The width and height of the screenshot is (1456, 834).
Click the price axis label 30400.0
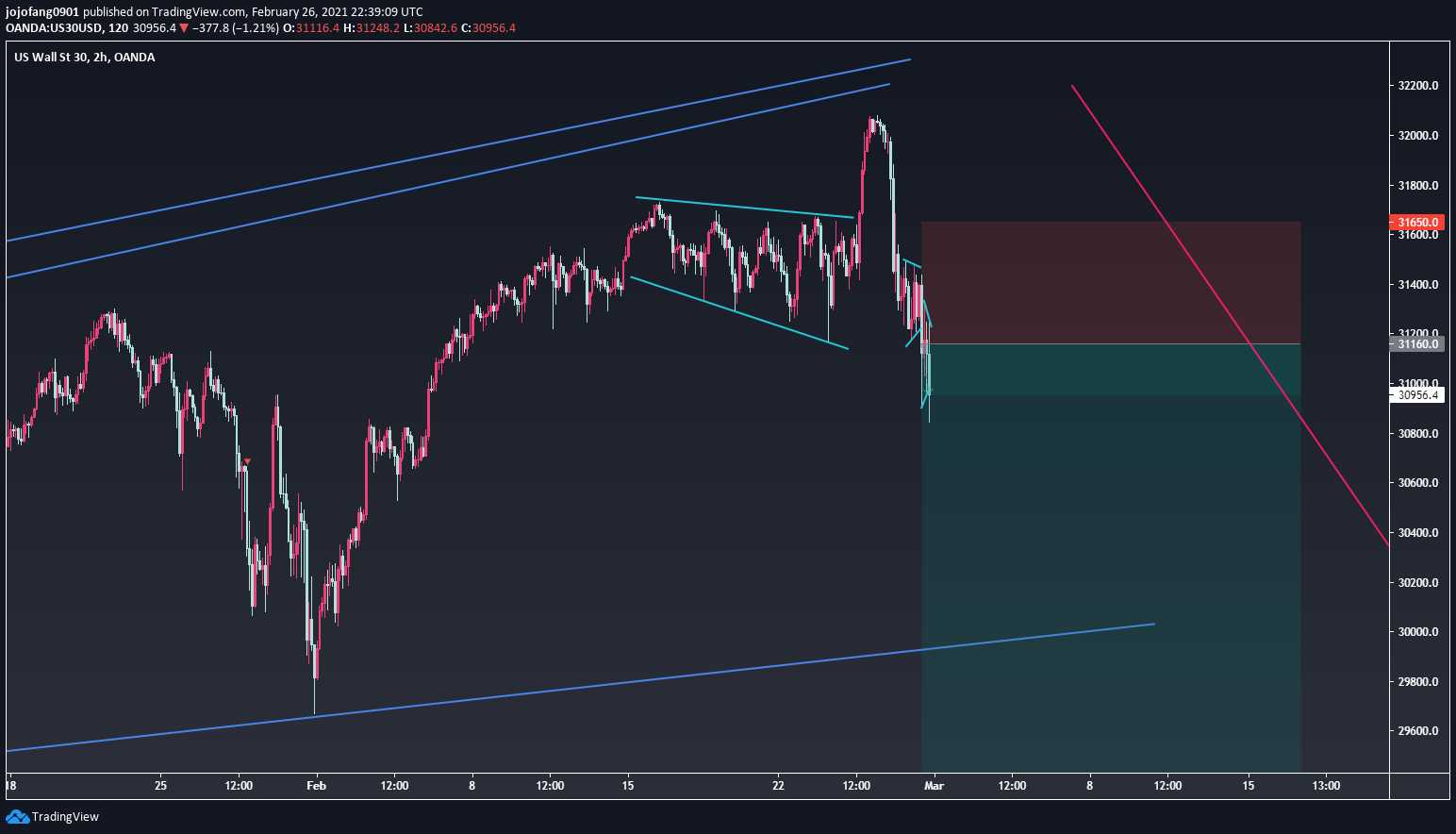click(x=1418, y=533)
